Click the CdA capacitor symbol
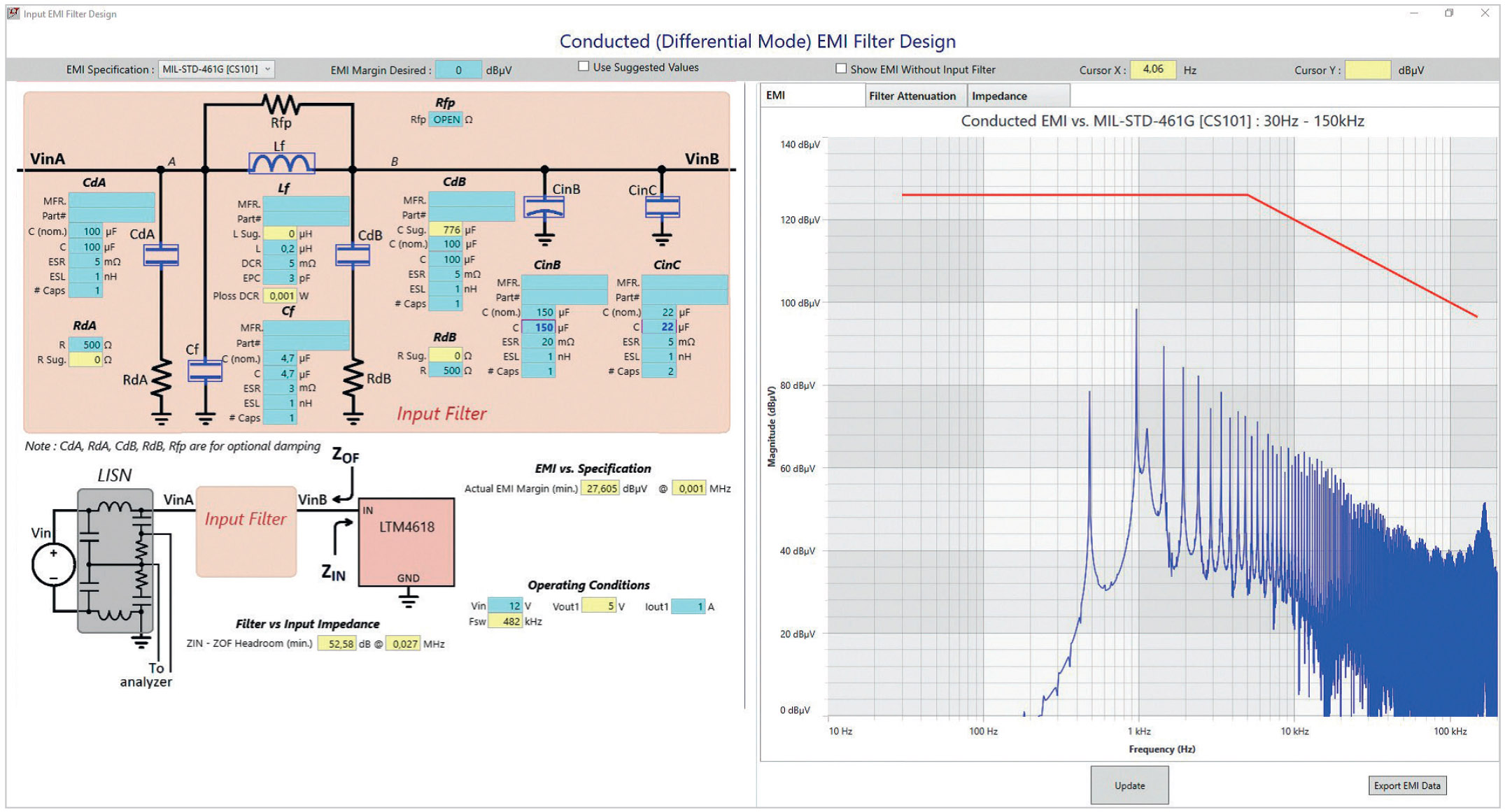The height and width of the screenshot is (812, 1505). coord(161,255)
